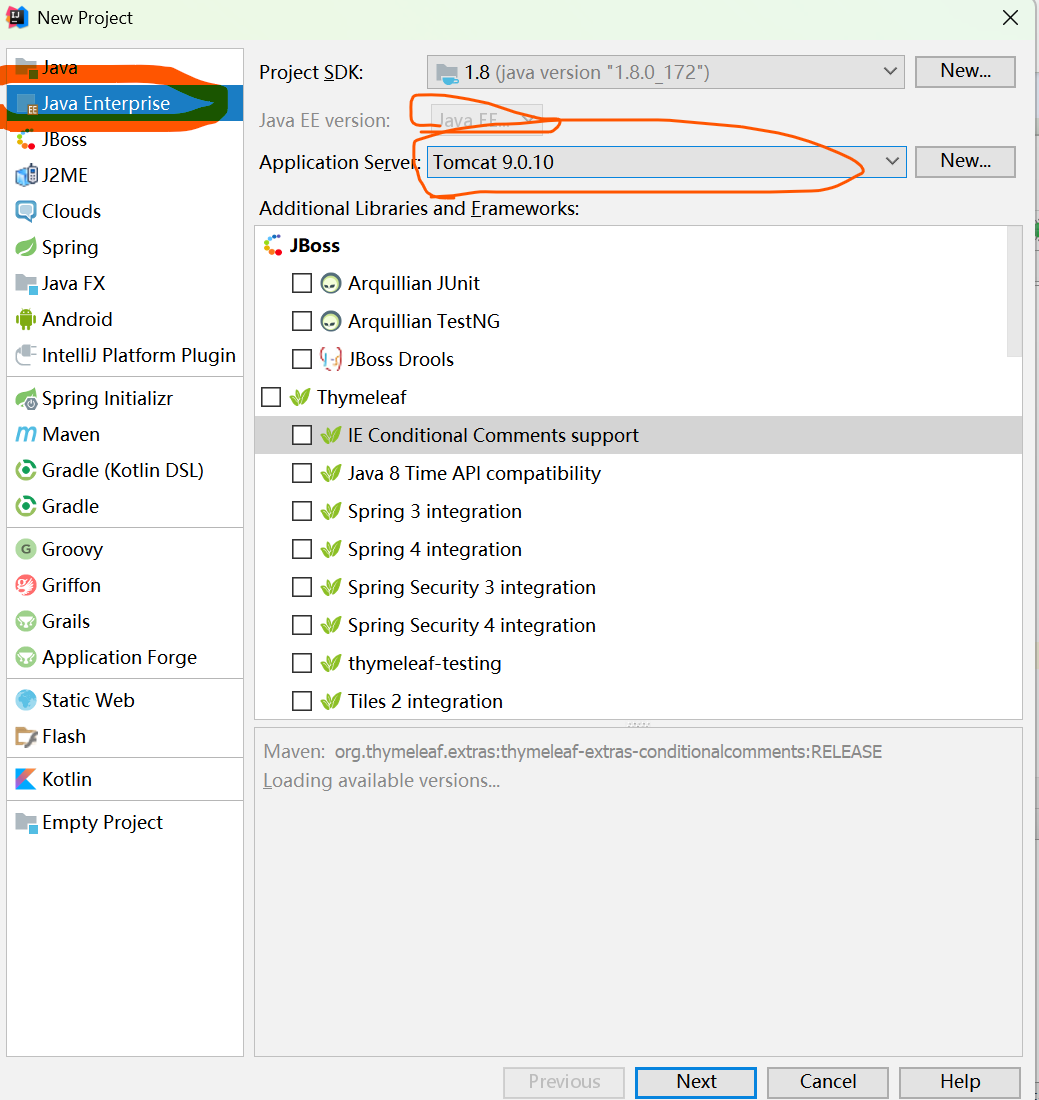This screenshot has width=1039, height=1100.
Task: Select the Spring leaf icon
Action: coord(26,247)
